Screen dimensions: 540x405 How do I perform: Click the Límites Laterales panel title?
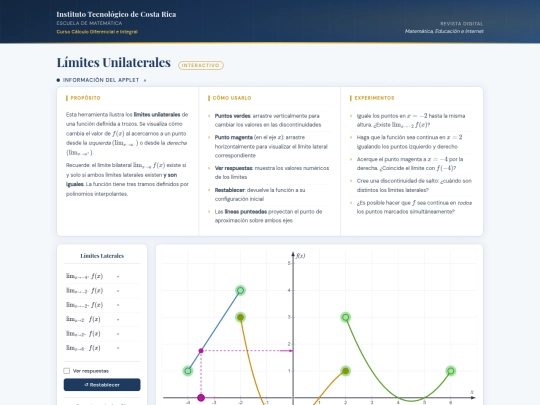click(x=102, y=256)
